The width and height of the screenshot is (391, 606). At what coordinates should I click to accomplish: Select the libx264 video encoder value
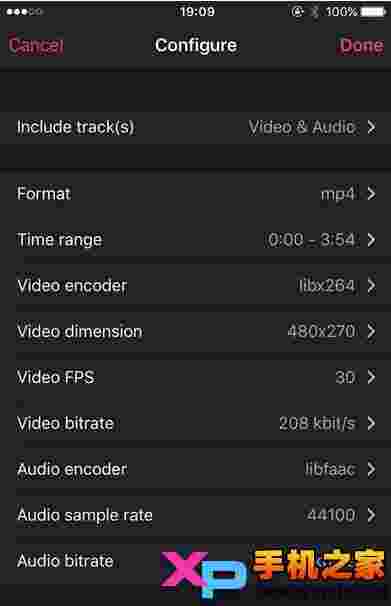pyautogui.click(x=327, y=286)
